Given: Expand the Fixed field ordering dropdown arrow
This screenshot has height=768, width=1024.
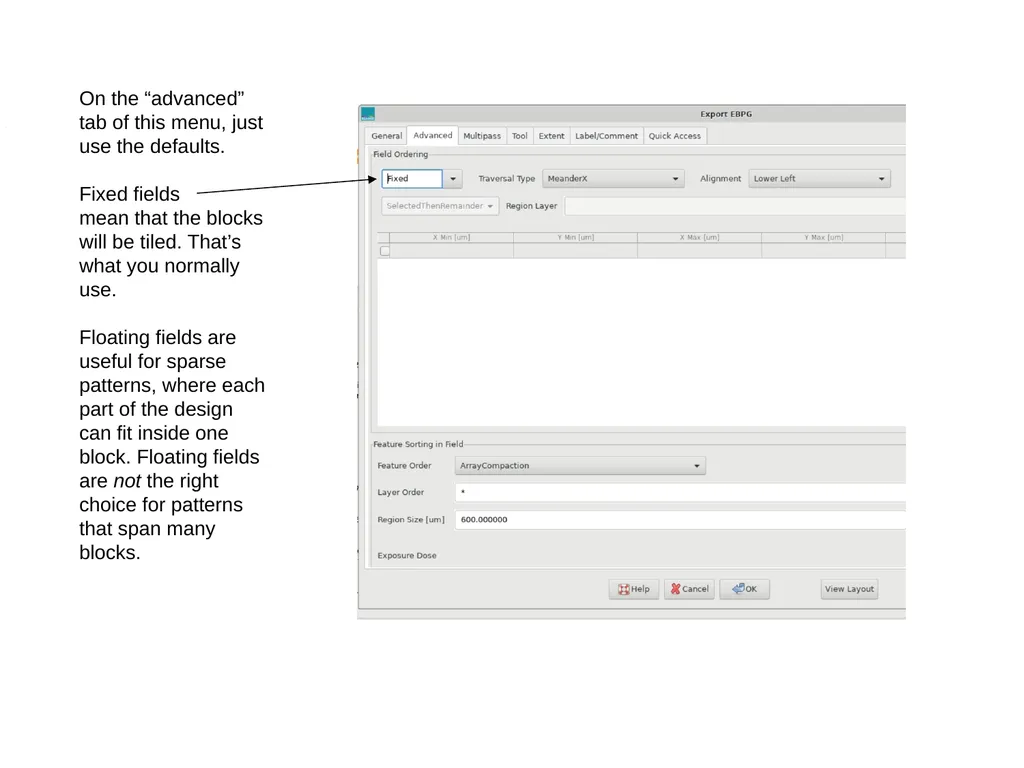Looking at the screenshot, I should (x=453, y=178).
